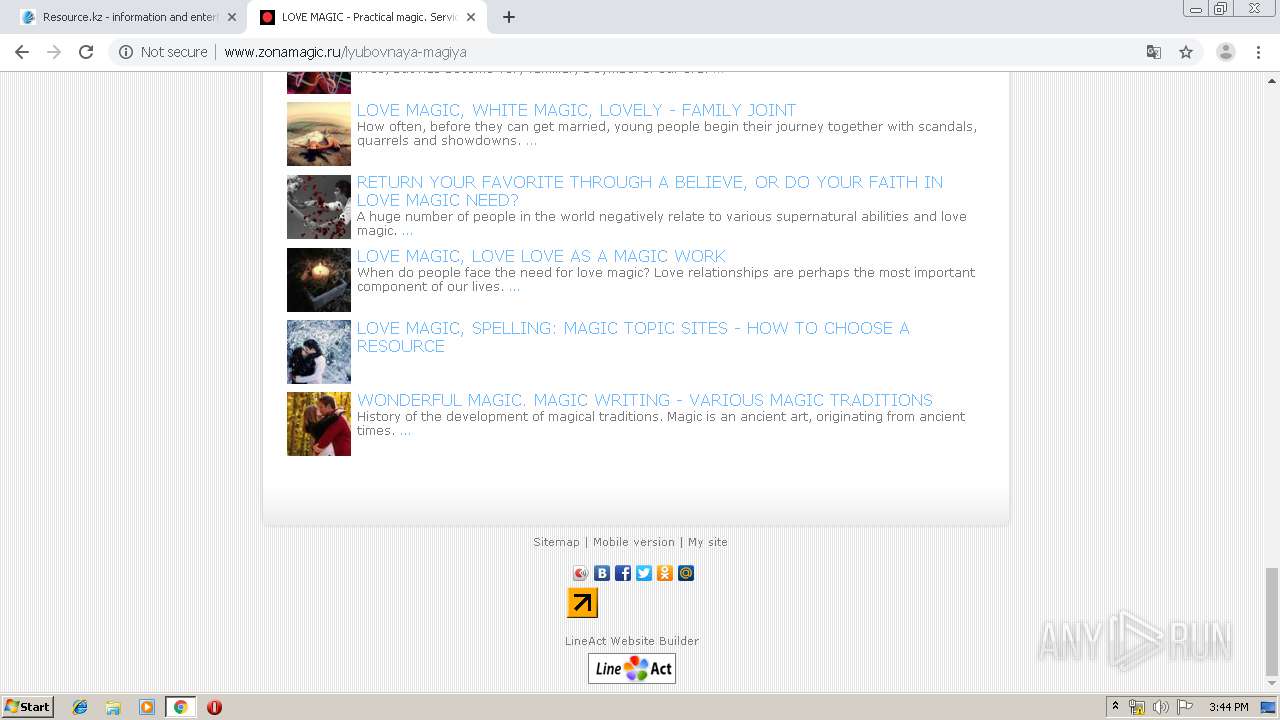Viewport: 1280px width, 720px height.
Task: Click the candle thumbnail of MAGIC WORK article
Action: (x=319, y=280)
